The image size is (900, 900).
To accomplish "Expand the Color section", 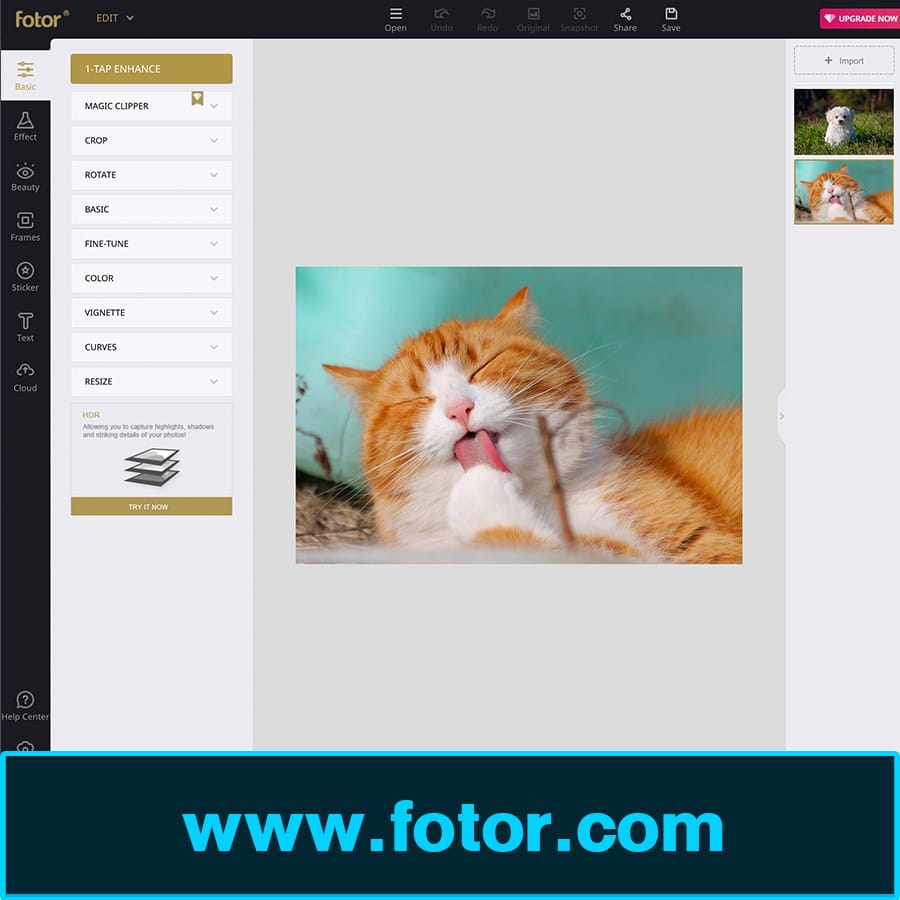I will coord(152,278).
